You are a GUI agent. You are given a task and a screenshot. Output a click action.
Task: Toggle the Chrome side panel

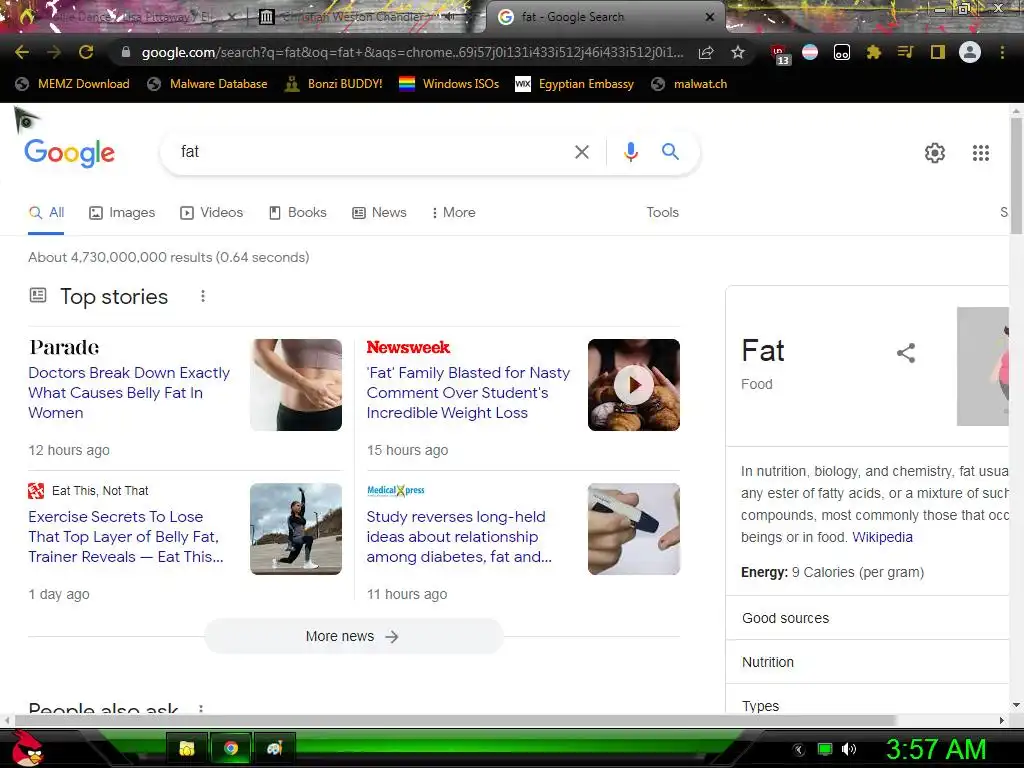click(938, 52)
